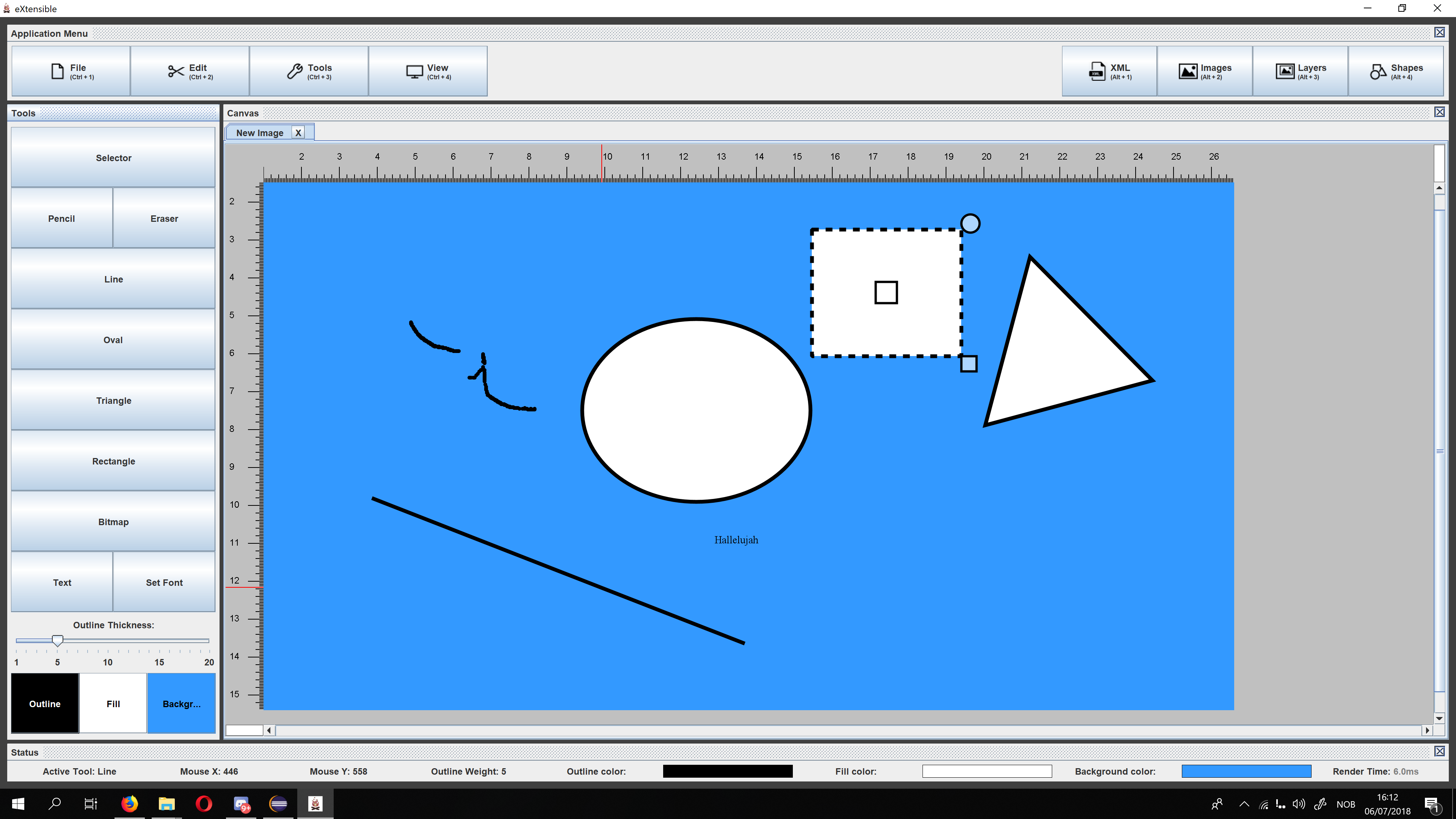Image resolution: width=1456 pixels, height=819 pixels.
Task: Open Firefox from the Windows taskbar
Action: click(129, 803)
